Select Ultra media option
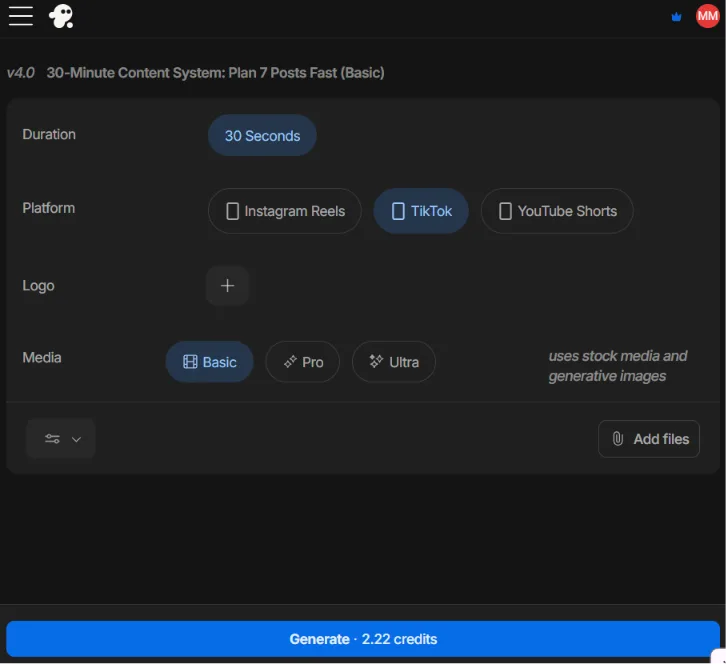The height and width of the screenshot is (664, 726). click(394, 362)
